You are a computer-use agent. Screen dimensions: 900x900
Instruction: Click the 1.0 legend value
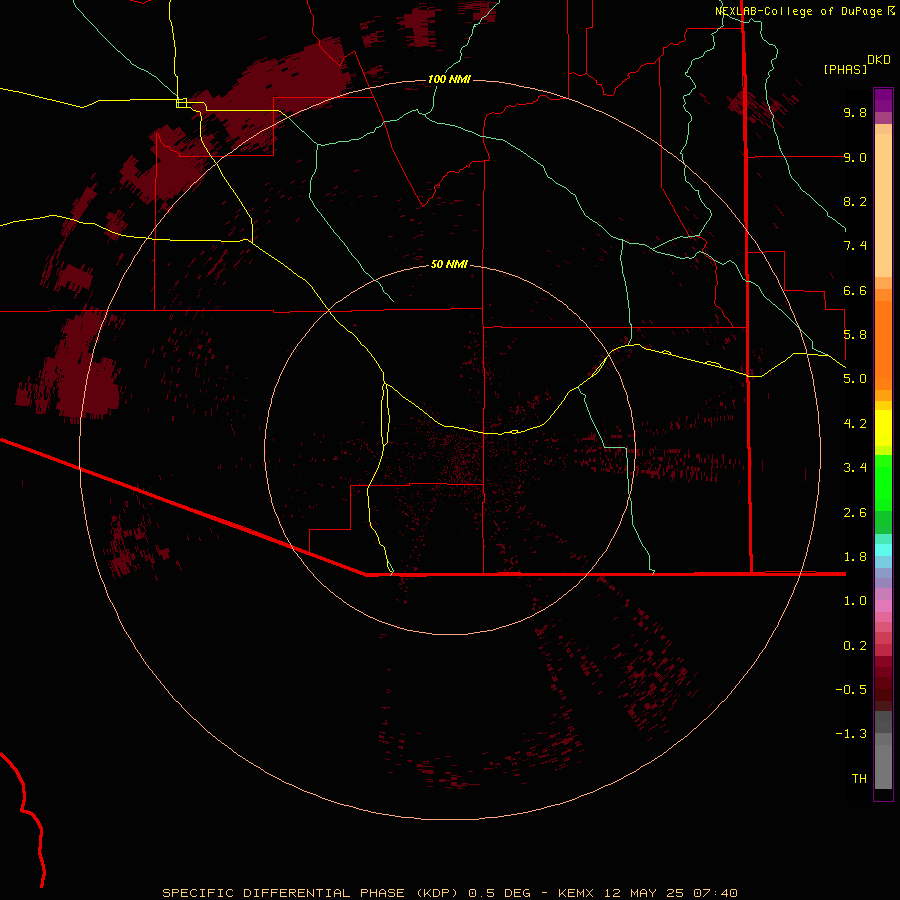click(855, 601)
